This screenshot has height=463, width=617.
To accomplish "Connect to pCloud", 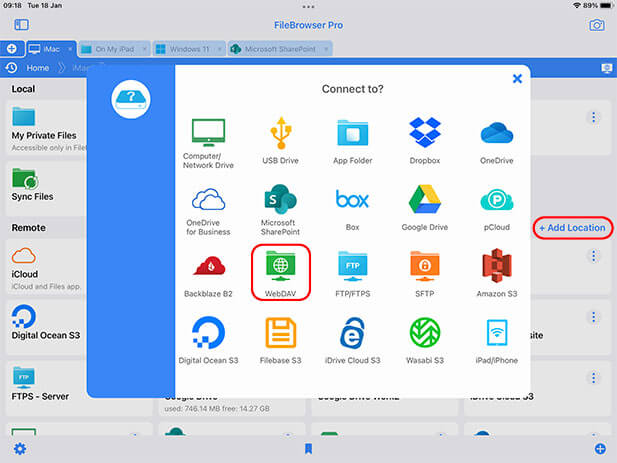I will [x=497, y=210].
